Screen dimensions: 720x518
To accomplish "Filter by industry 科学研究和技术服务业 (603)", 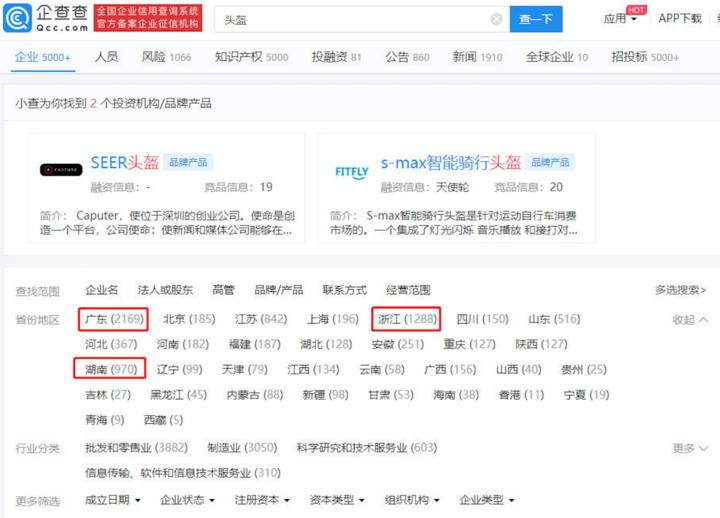I will point(366,448).
